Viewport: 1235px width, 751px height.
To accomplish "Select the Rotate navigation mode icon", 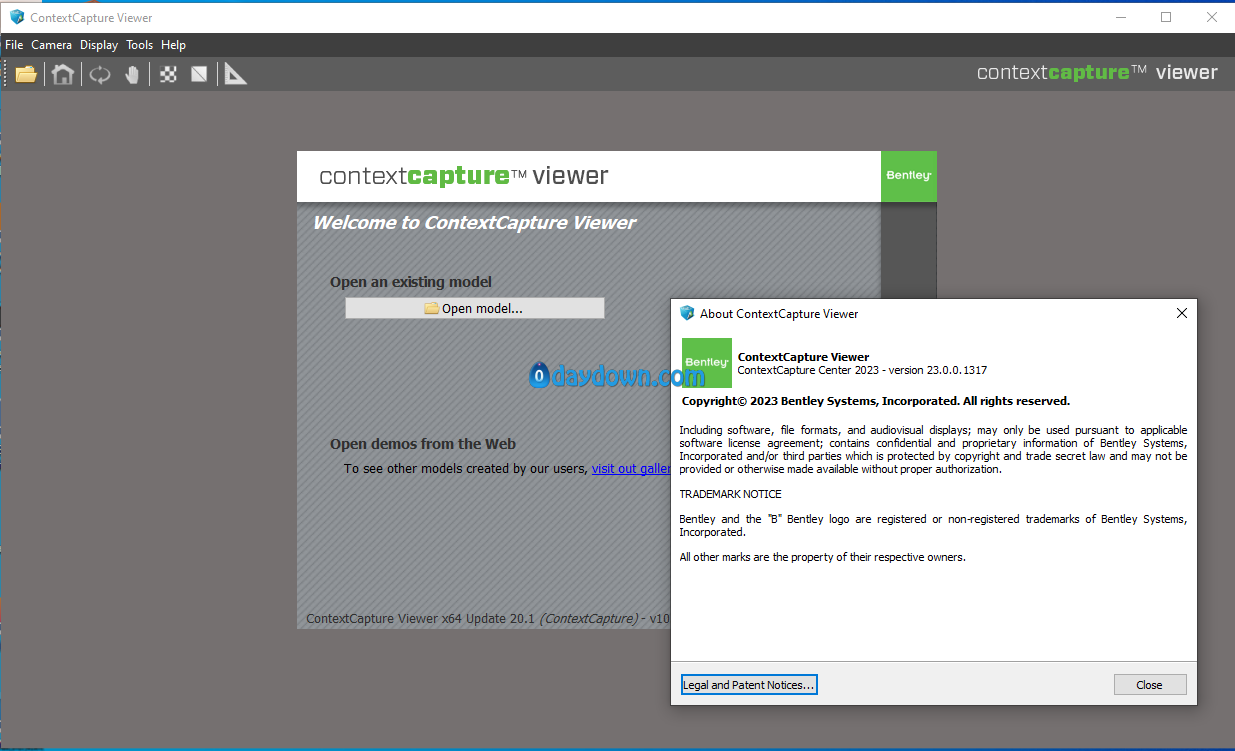I will [99, 74].
